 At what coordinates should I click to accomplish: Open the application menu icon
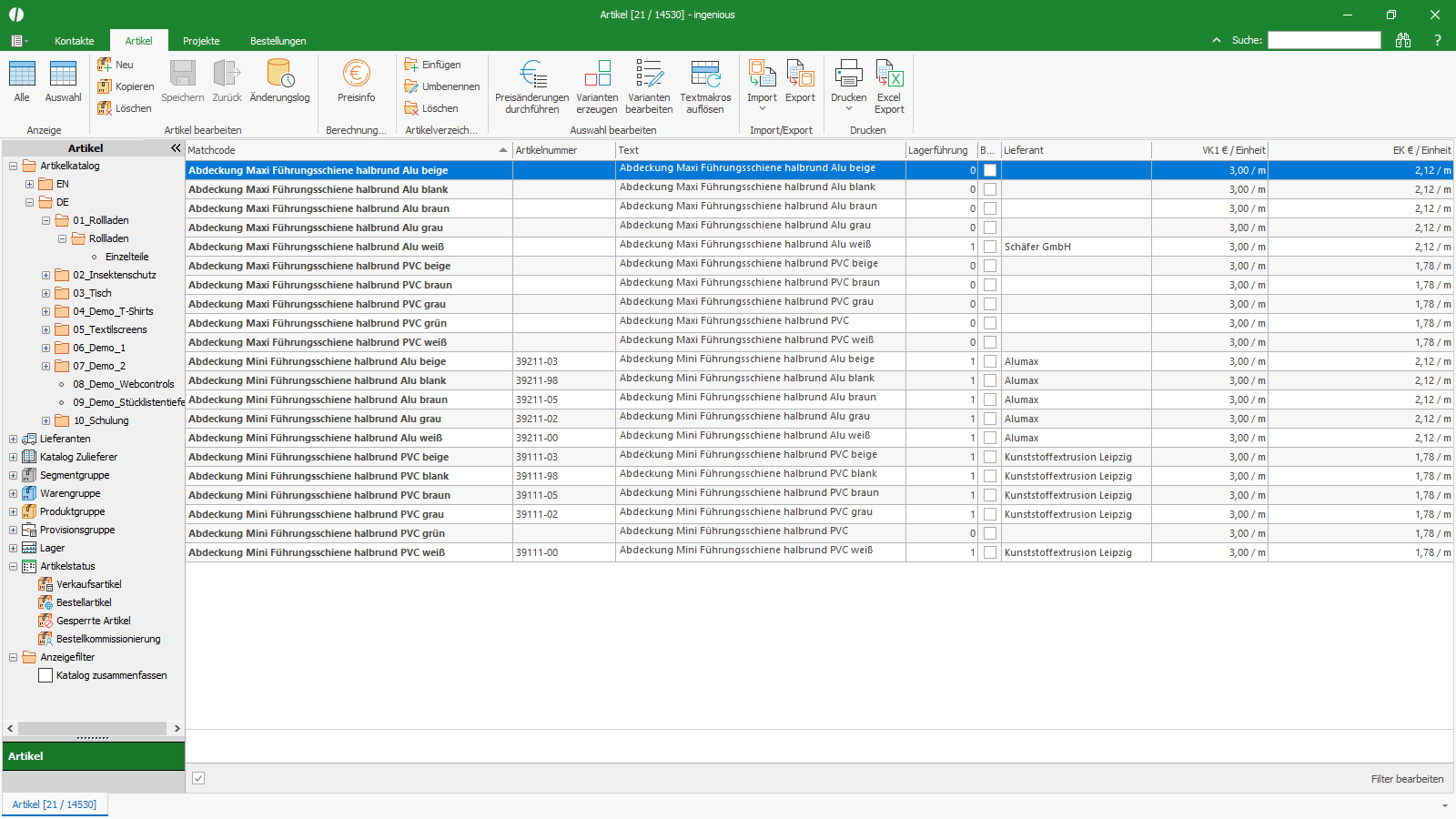pyautogui.click(x=18, y=41)
